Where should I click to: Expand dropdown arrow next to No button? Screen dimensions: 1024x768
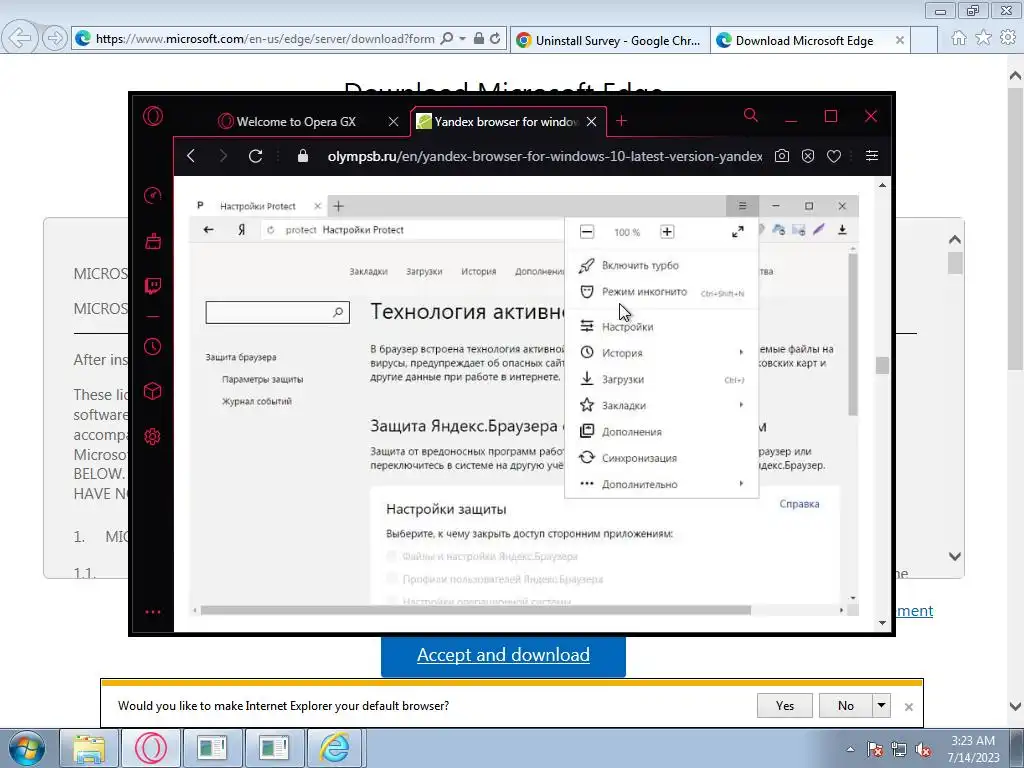[881, 706]
